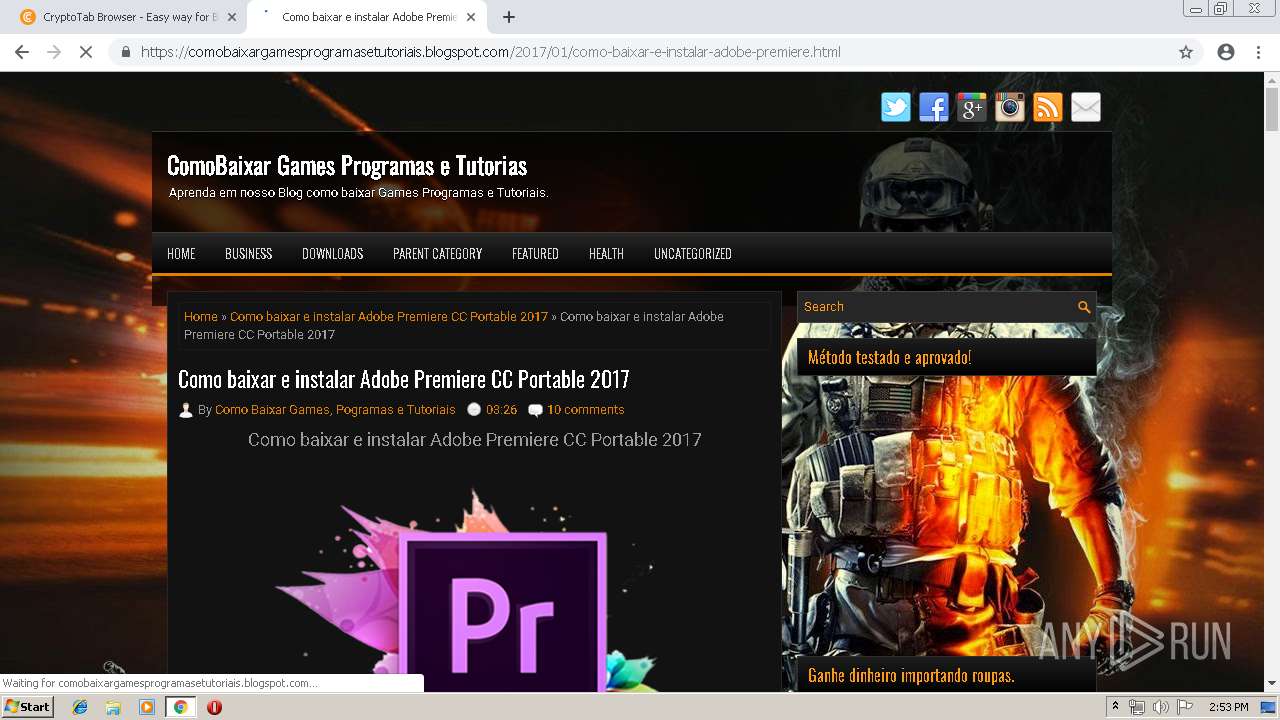Open the PARENT CATEGORY menu item
1280x720 pixels.
(x=437, y=254)
